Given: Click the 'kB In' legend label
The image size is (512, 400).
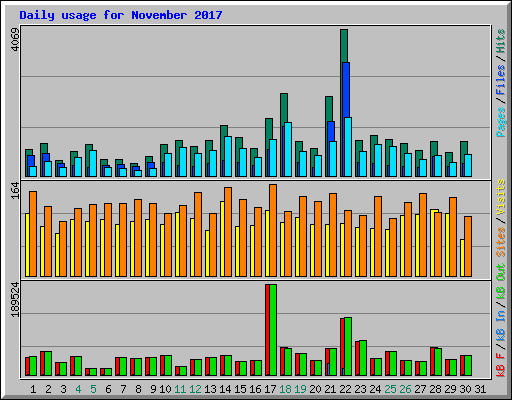Looking at the screenshot, I should 501,326.
